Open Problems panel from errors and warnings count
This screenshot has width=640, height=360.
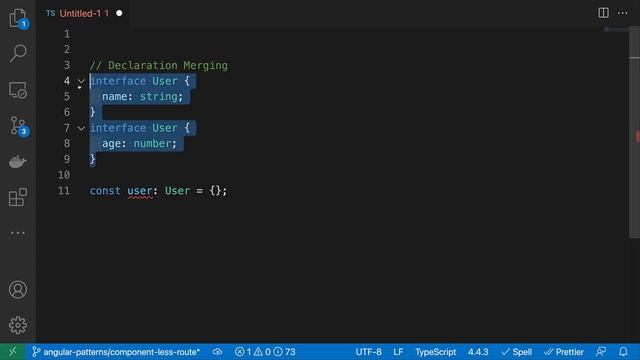265,351
